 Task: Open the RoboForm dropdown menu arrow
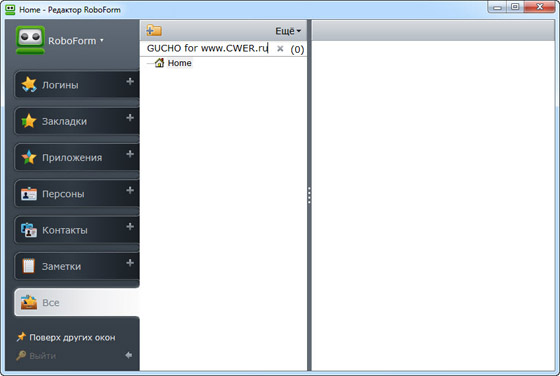click(x=102, y=40)
